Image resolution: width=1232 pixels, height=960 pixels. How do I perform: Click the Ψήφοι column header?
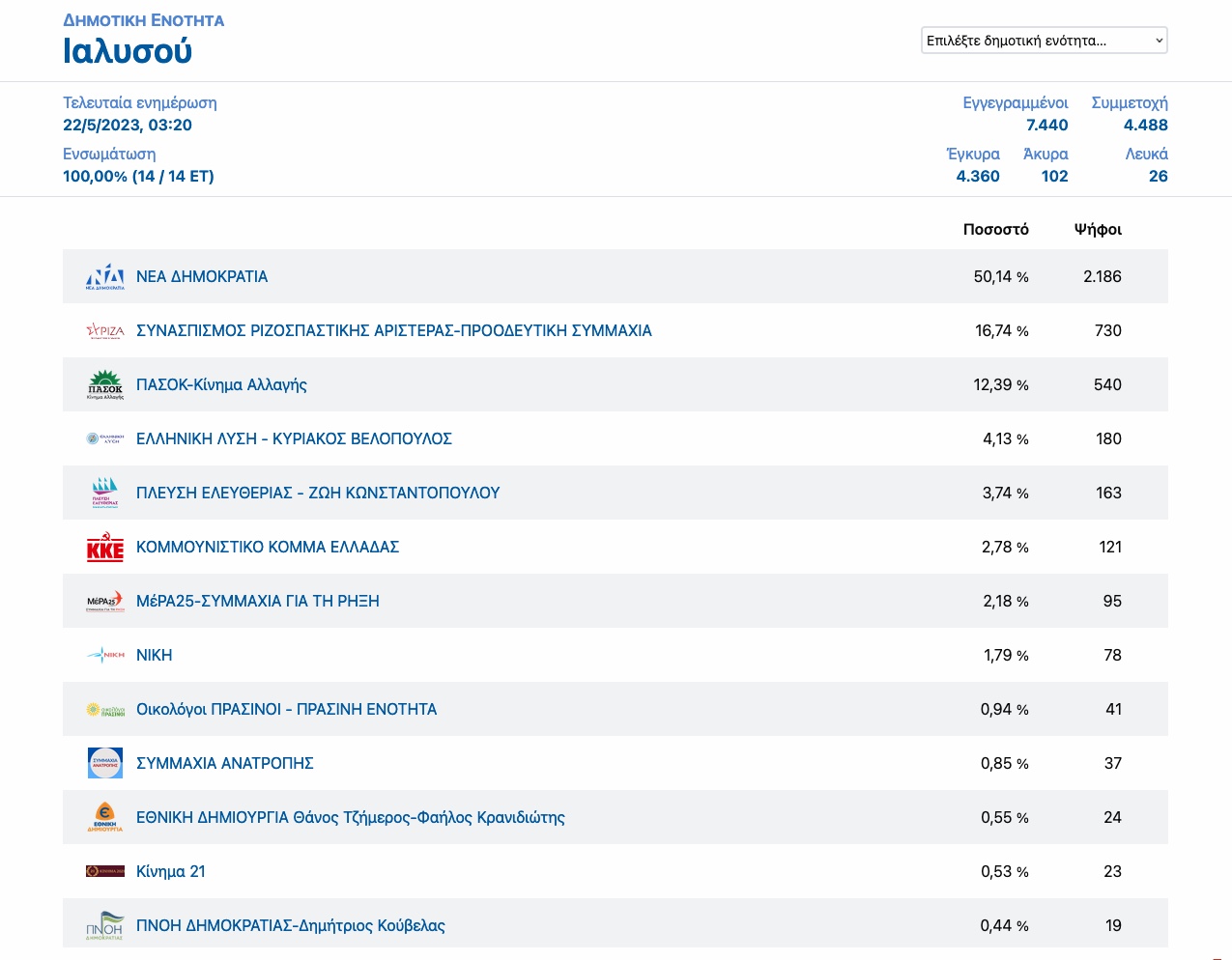coord(1098,229)
